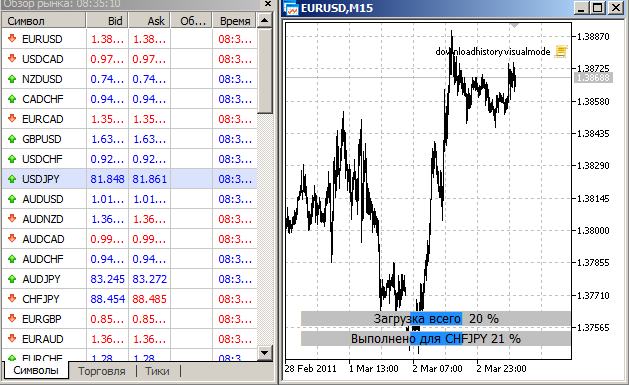Viewport: 629px width, 385px height.
Task: Click the red down arrow beside USDCAD
Action: tap(12, 59)
